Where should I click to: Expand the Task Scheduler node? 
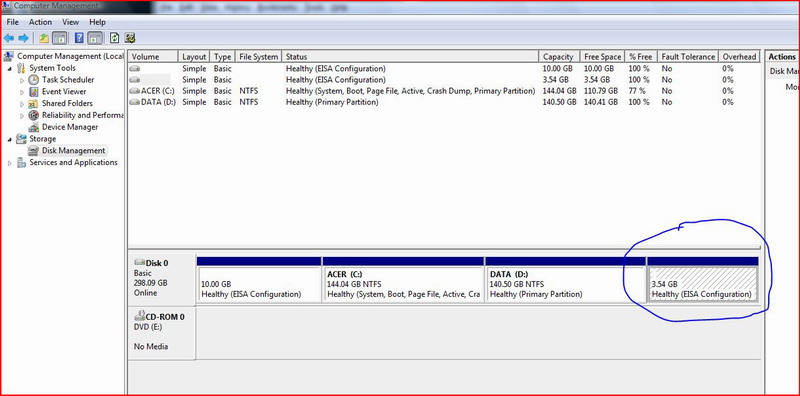22,80
